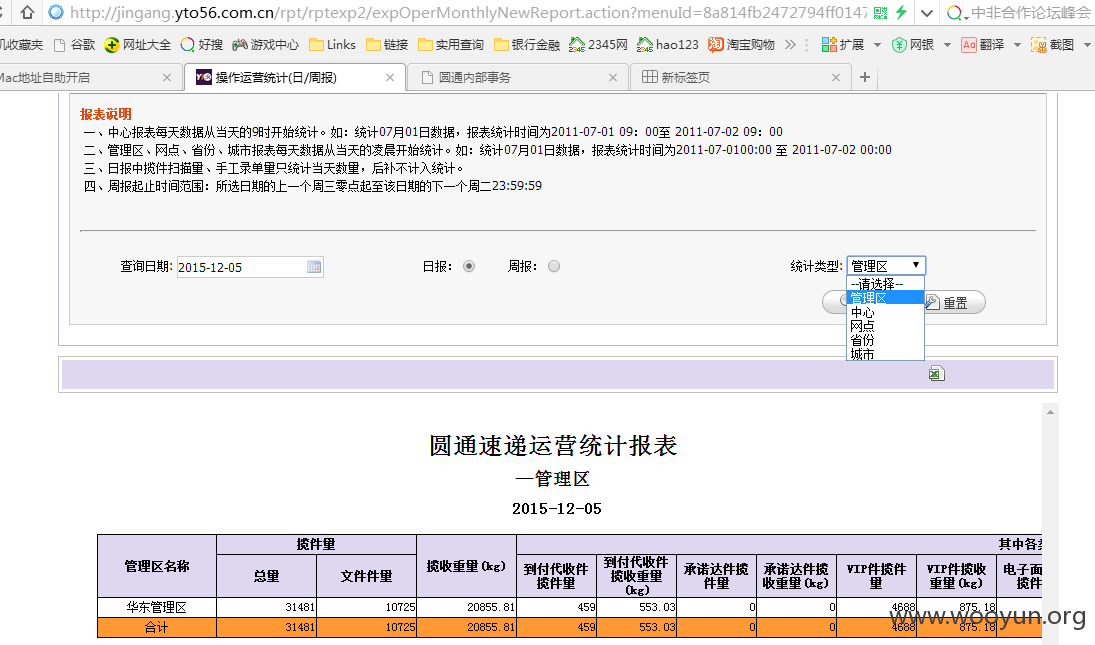Open the 实用查询 bookmark folder
The width and height of the screenshot is (1095, 645).
tap(450, 45)
